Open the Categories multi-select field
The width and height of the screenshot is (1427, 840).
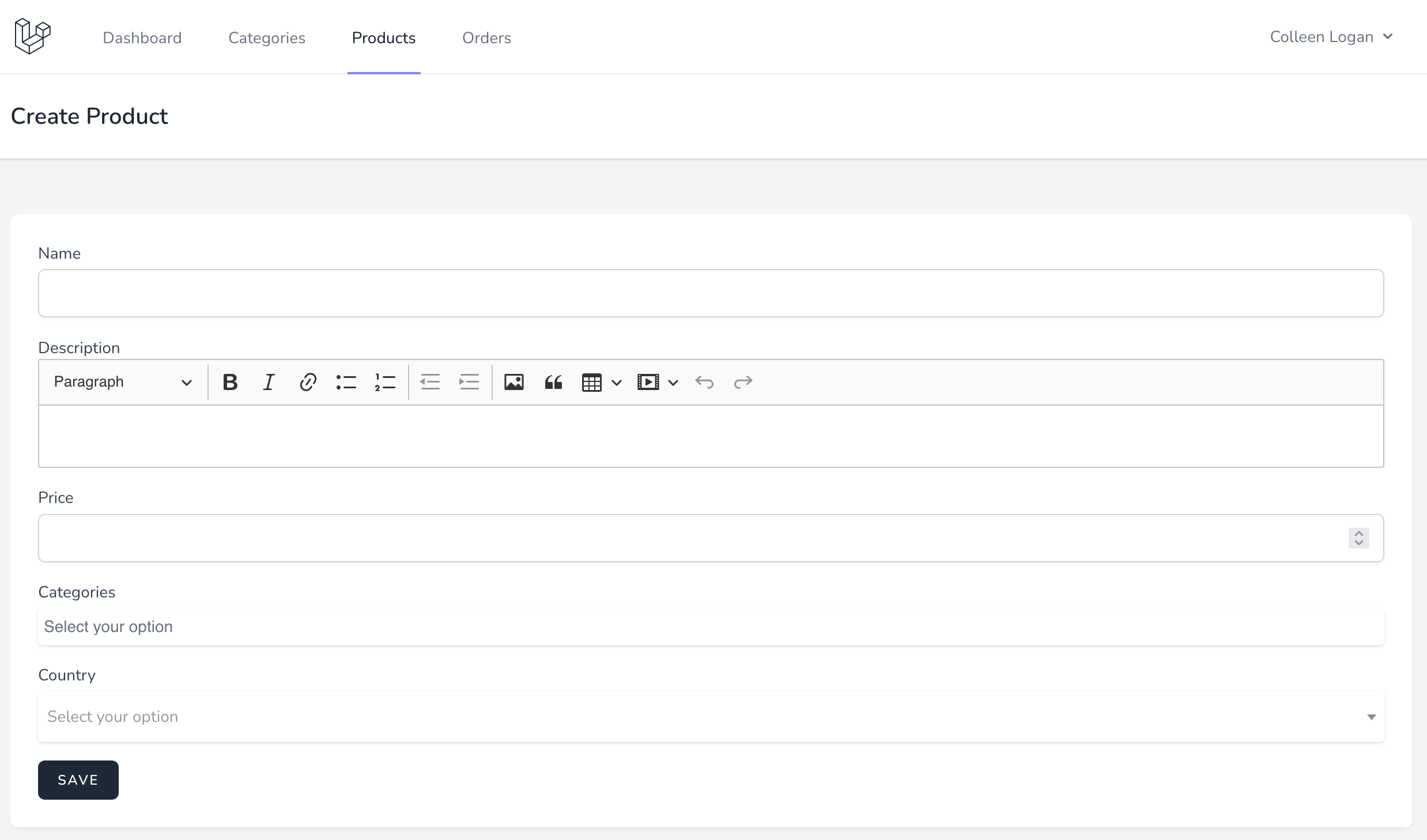click(x=711, y=627)
